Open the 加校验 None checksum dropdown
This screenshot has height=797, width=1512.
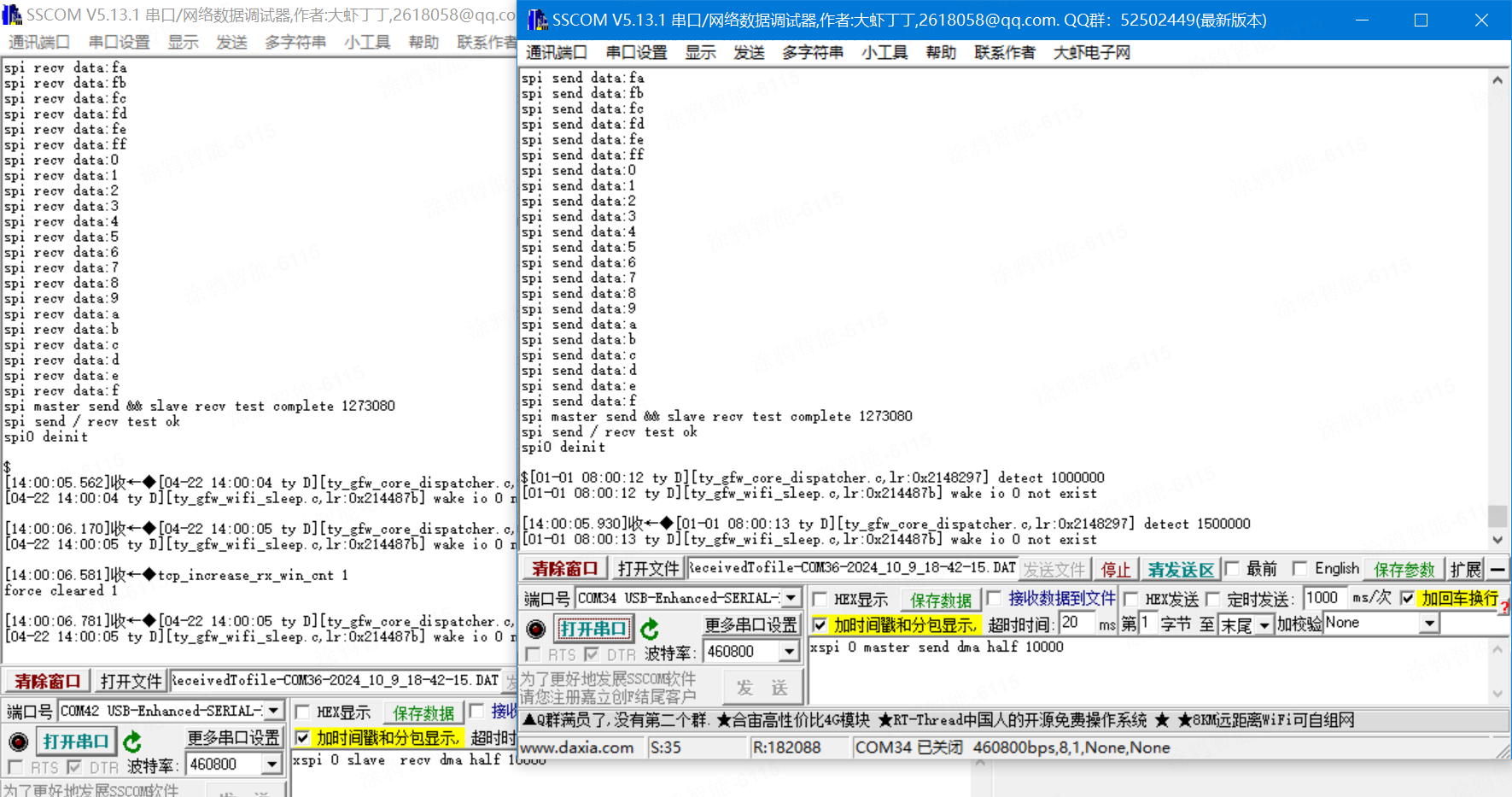(1430, 624)
